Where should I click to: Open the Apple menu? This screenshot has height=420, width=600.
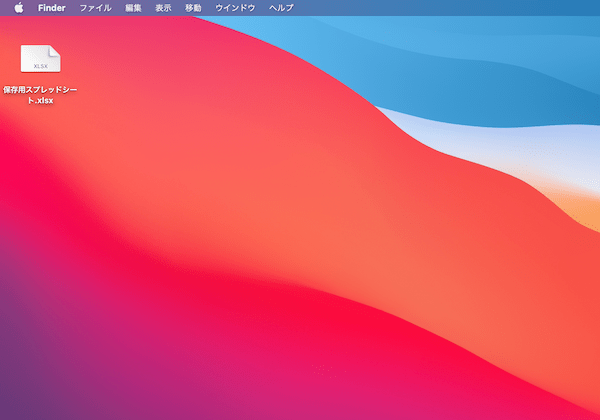pos(19,8)
